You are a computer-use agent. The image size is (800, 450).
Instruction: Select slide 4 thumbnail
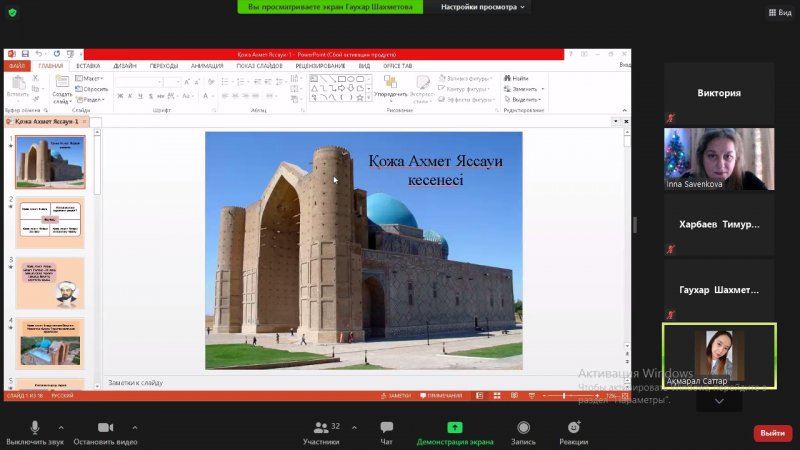tap(50, 343)
